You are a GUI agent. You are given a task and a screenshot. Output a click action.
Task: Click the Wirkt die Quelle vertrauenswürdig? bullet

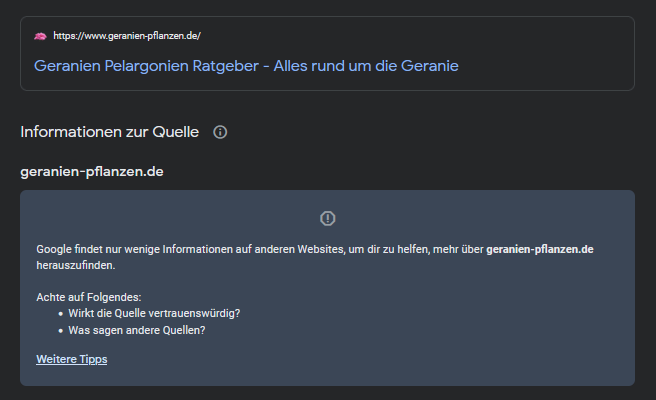pos(154,313)
